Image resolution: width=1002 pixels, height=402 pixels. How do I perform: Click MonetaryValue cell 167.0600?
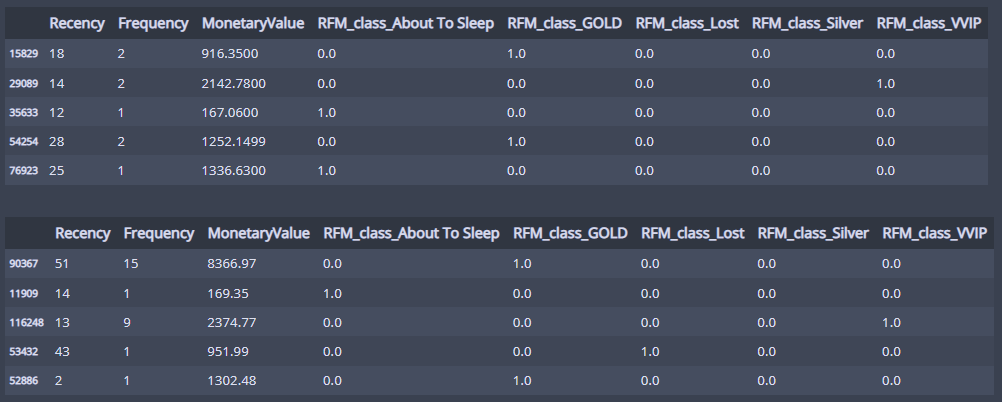pyautogui.click(x=230, y=112)
